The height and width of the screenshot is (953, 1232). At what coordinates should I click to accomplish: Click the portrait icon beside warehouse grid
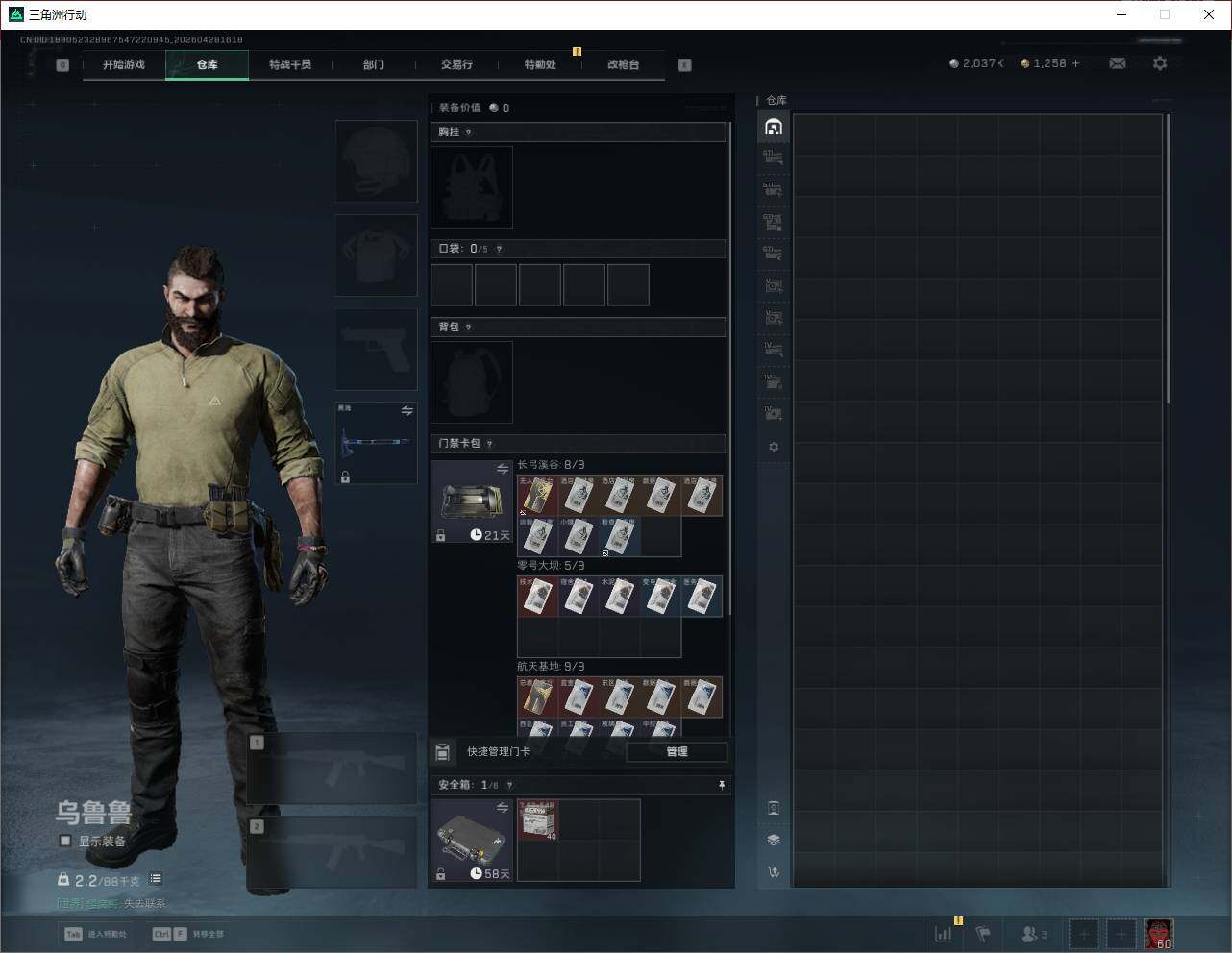coord(774,808)
